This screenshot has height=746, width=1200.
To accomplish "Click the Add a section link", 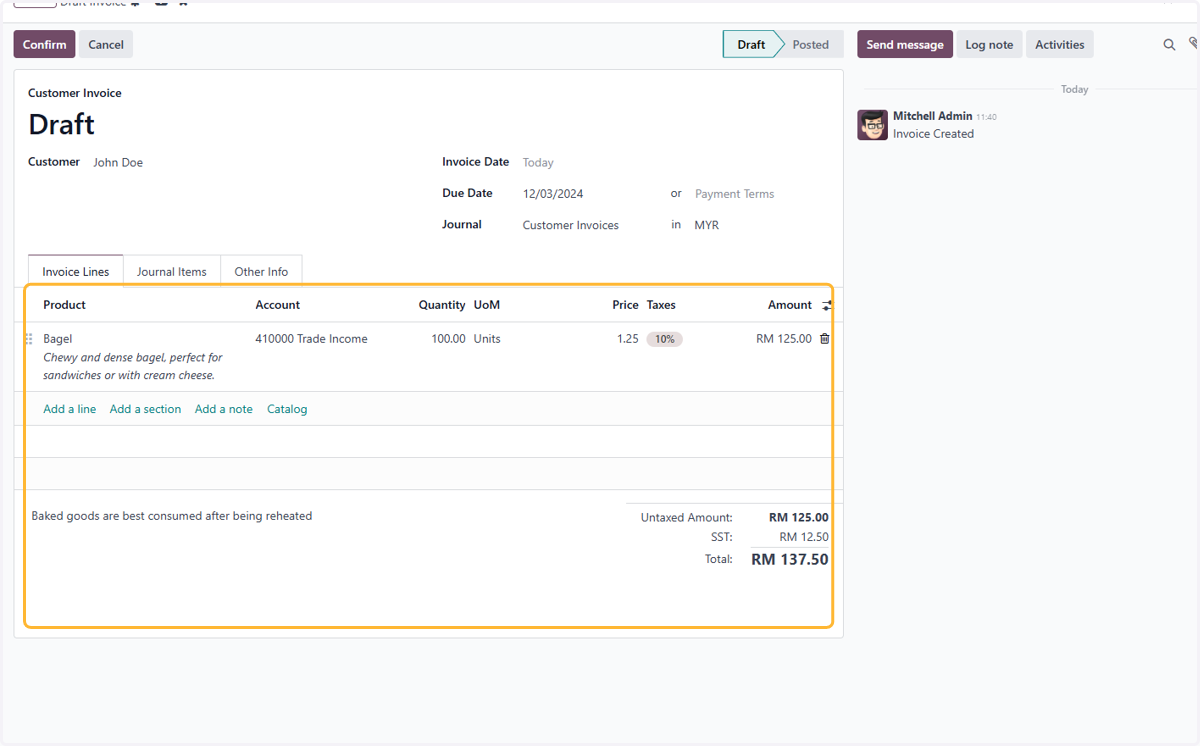I will click(146, 409).
